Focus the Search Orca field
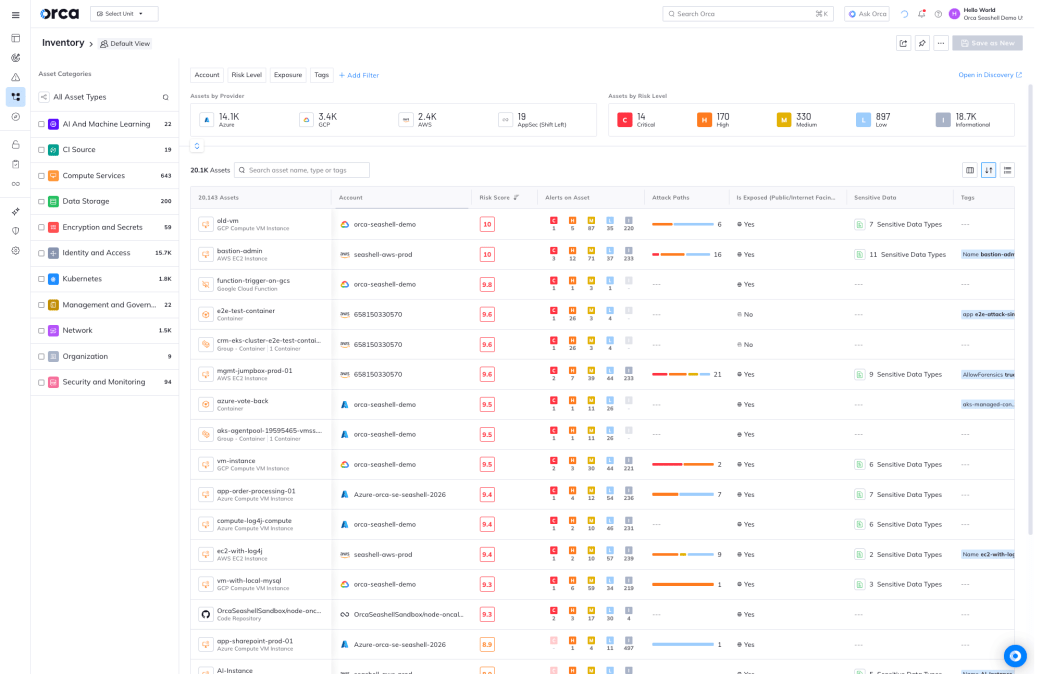The width and height of the screenshot is (1042, 674). click(x=748, y=14)
